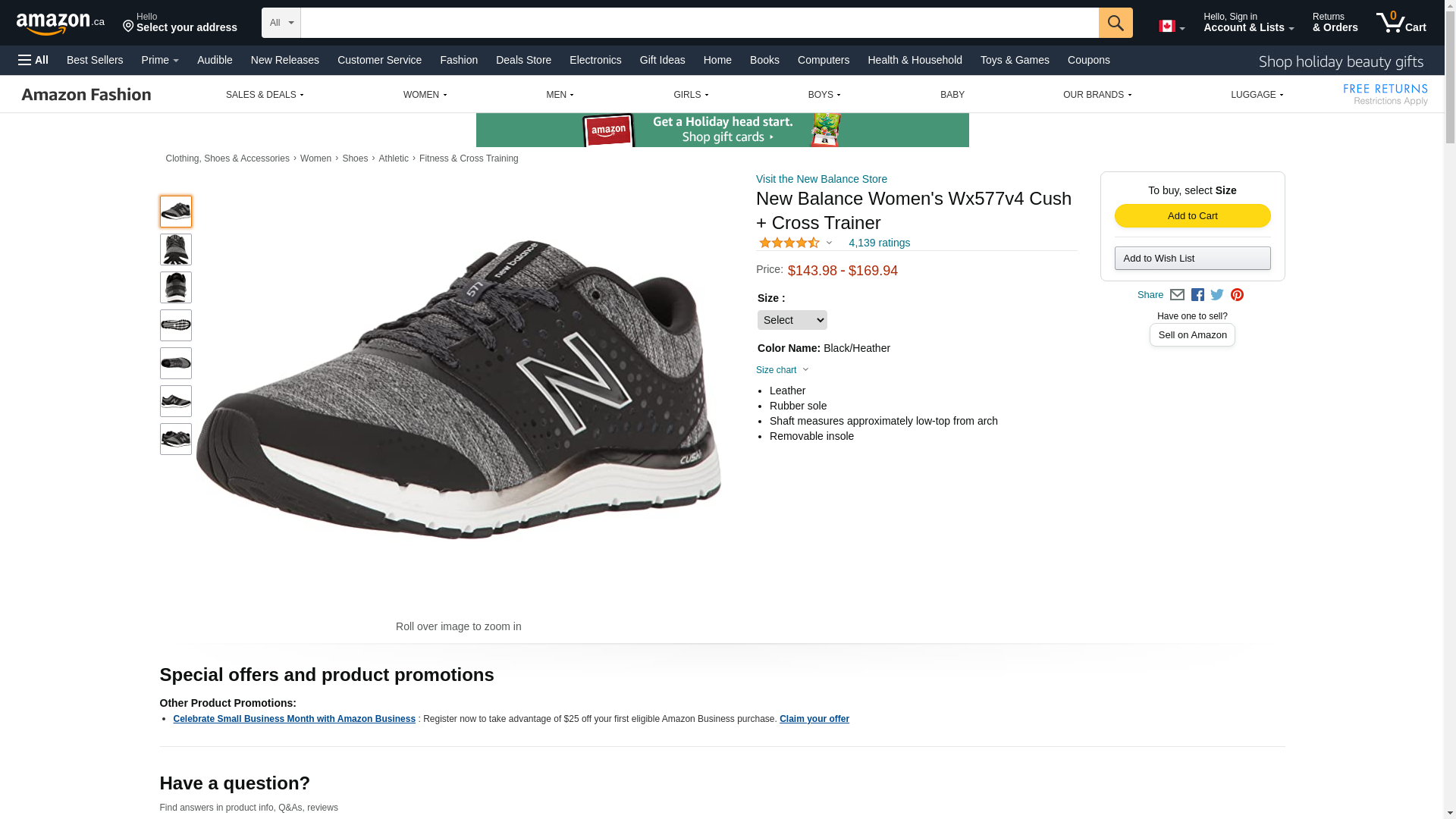Click the Amazon.ca logo
The image size is (1456, 819).
(61, 24)
